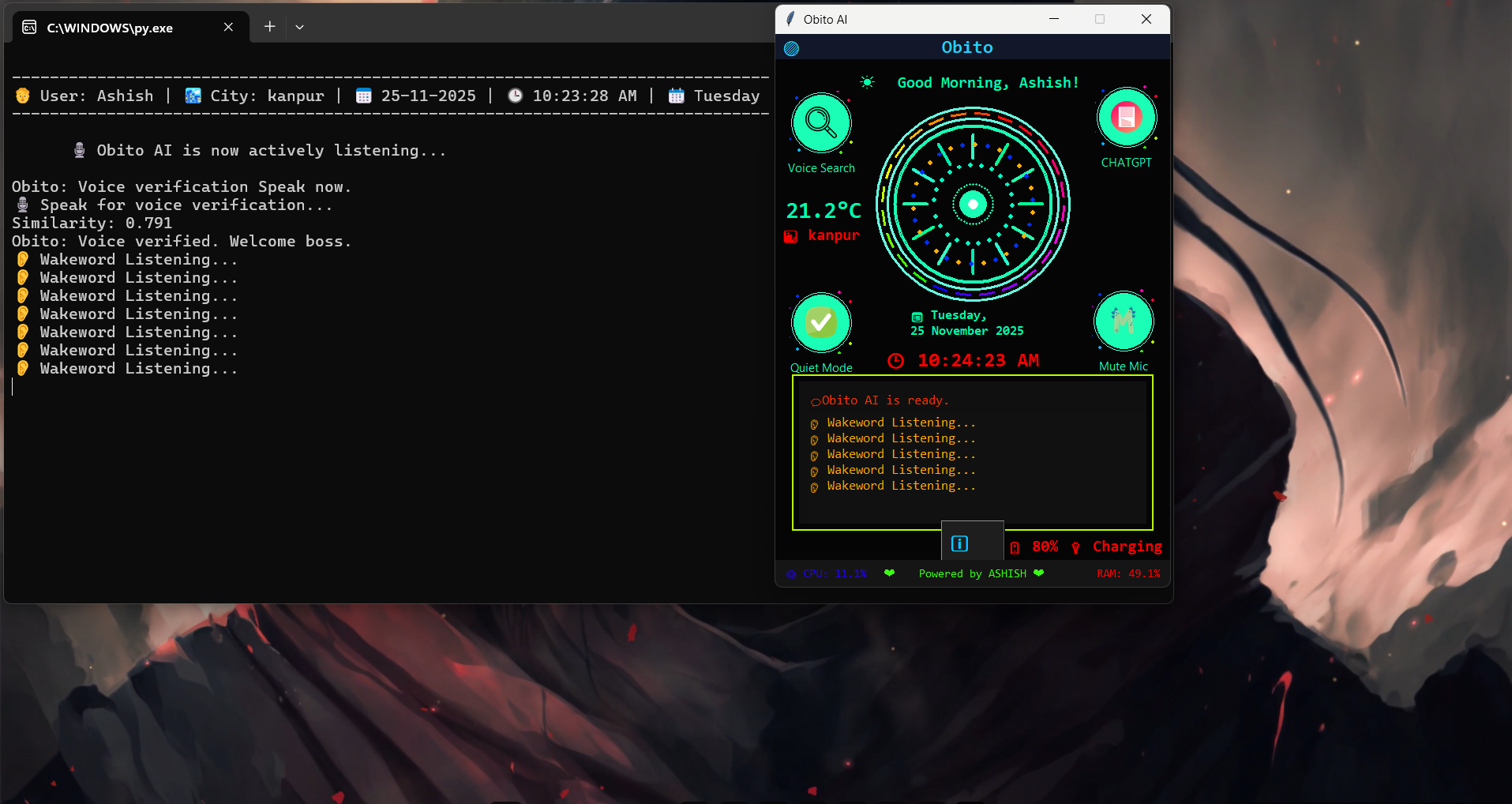Click the Powered by ASHISH label

972,573
